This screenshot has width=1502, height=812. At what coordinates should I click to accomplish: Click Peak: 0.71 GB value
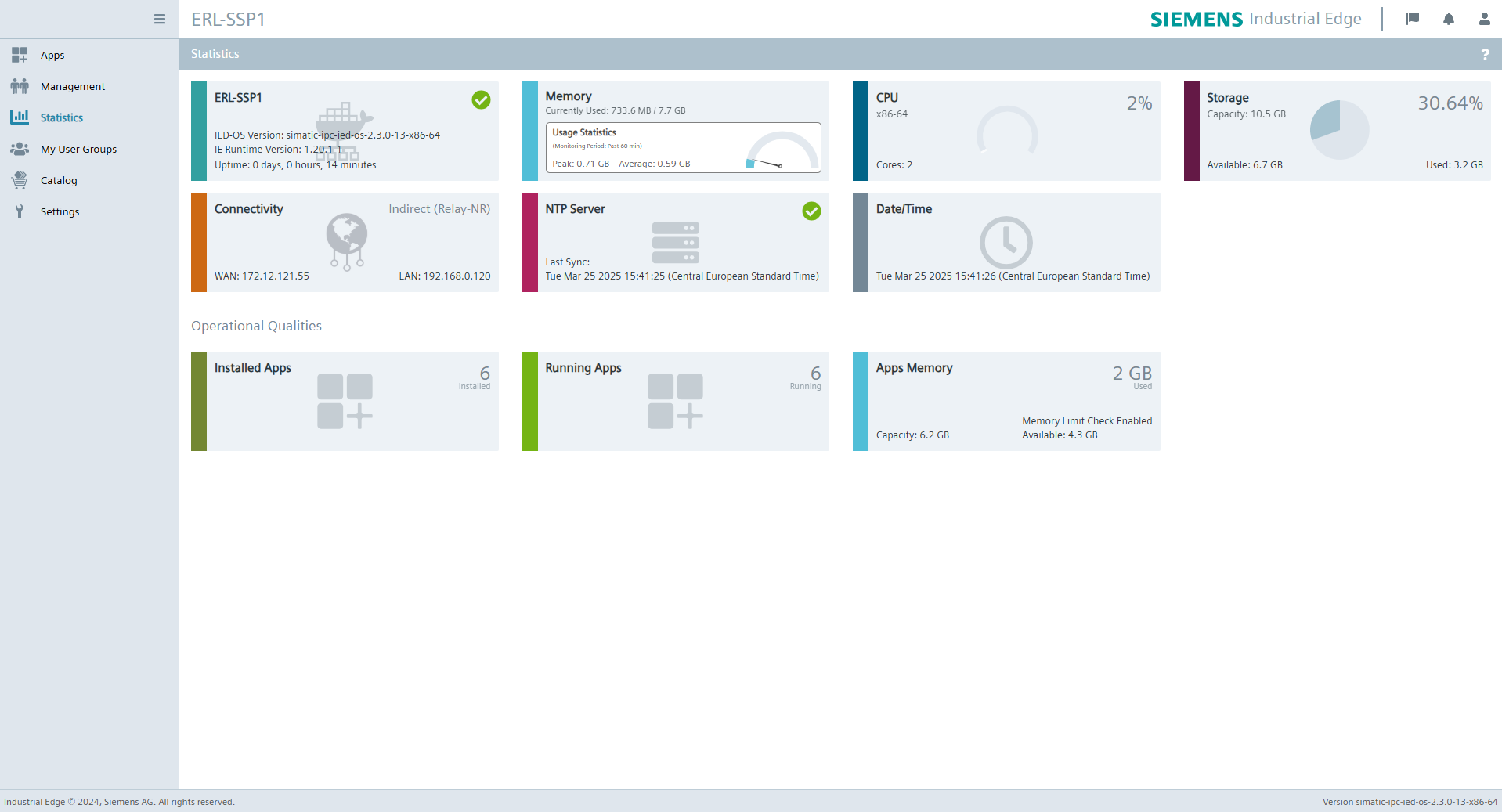point(580,164)
